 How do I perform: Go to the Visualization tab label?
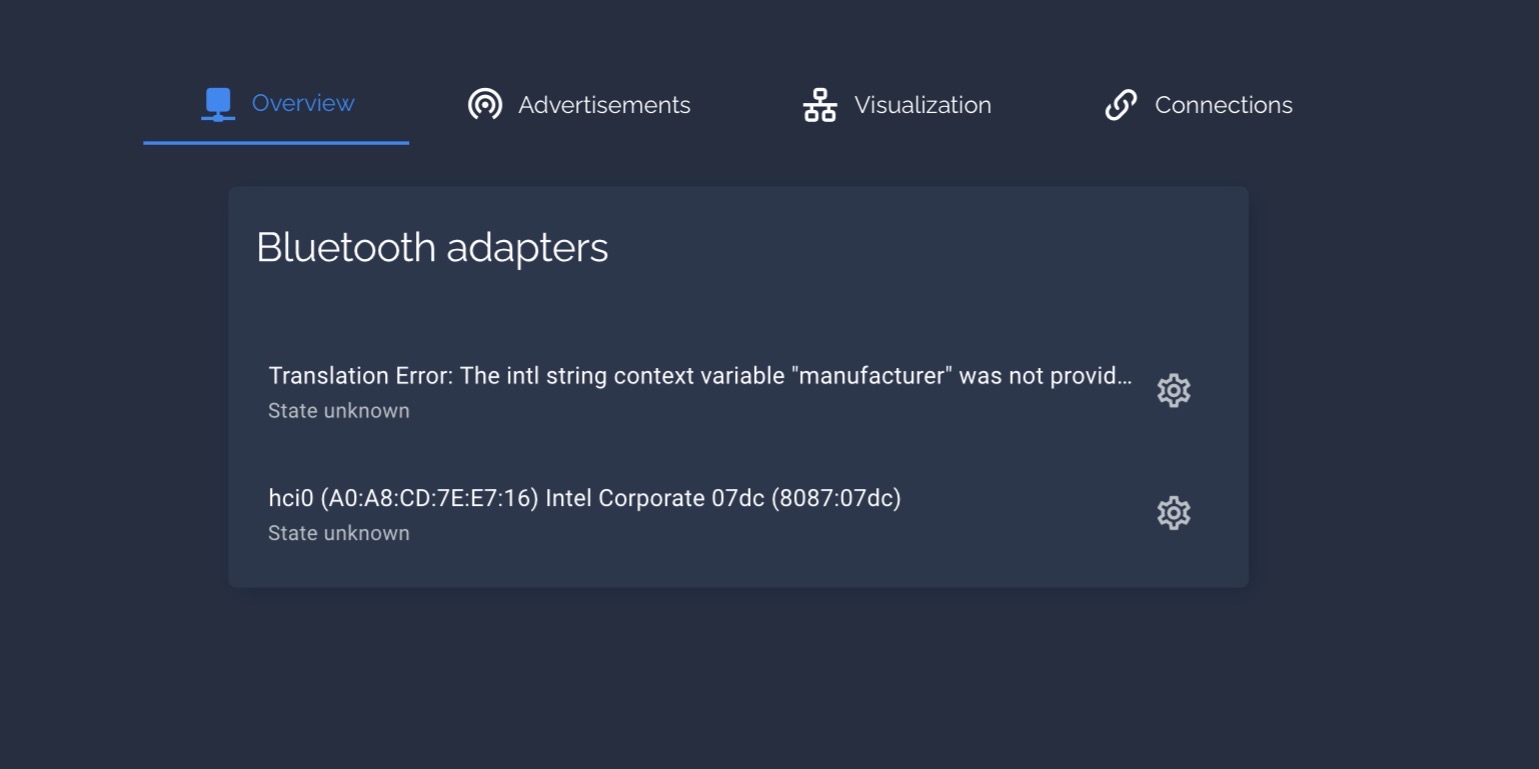pyautogui.click(x=922, y=105)
